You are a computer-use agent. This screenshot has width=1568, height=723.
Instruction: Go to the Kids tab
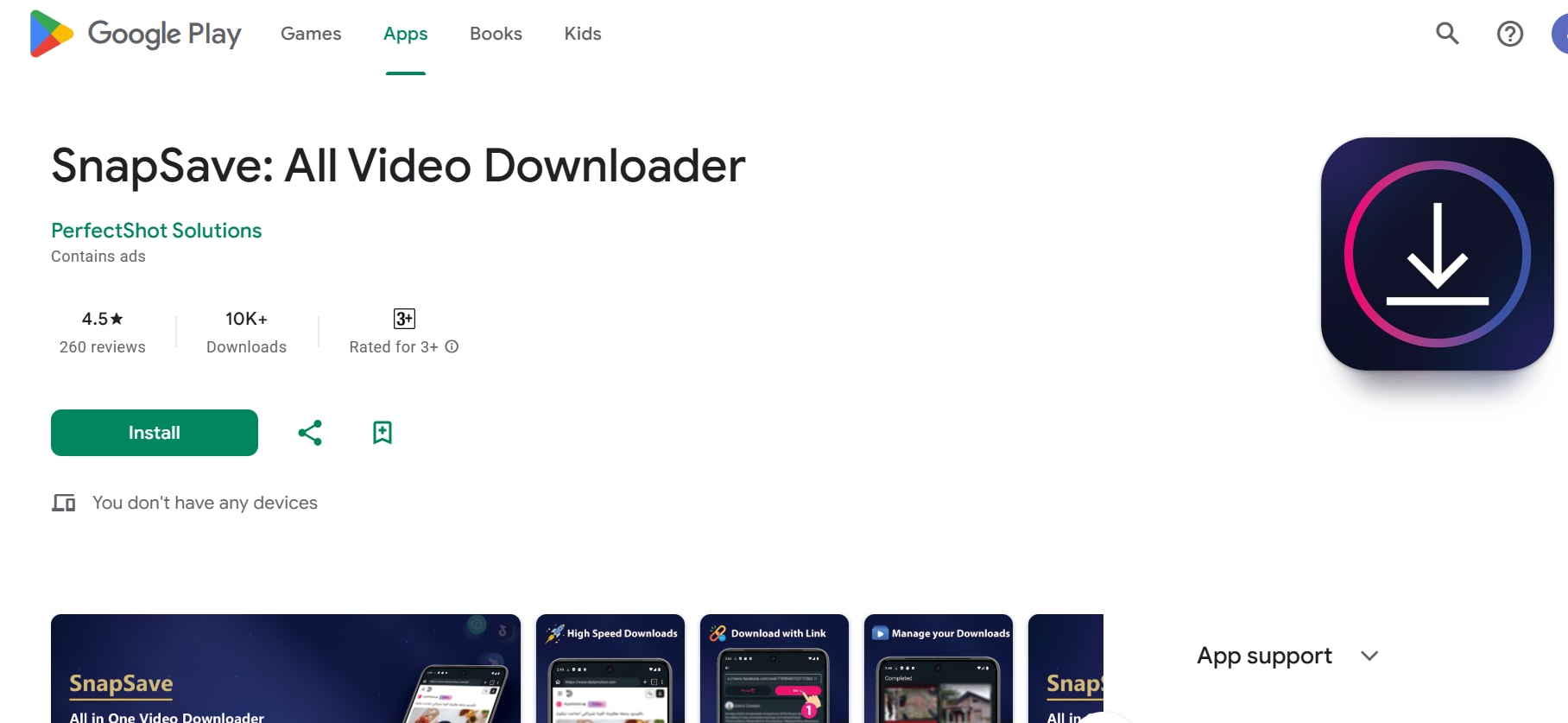(x=583, y=34)
